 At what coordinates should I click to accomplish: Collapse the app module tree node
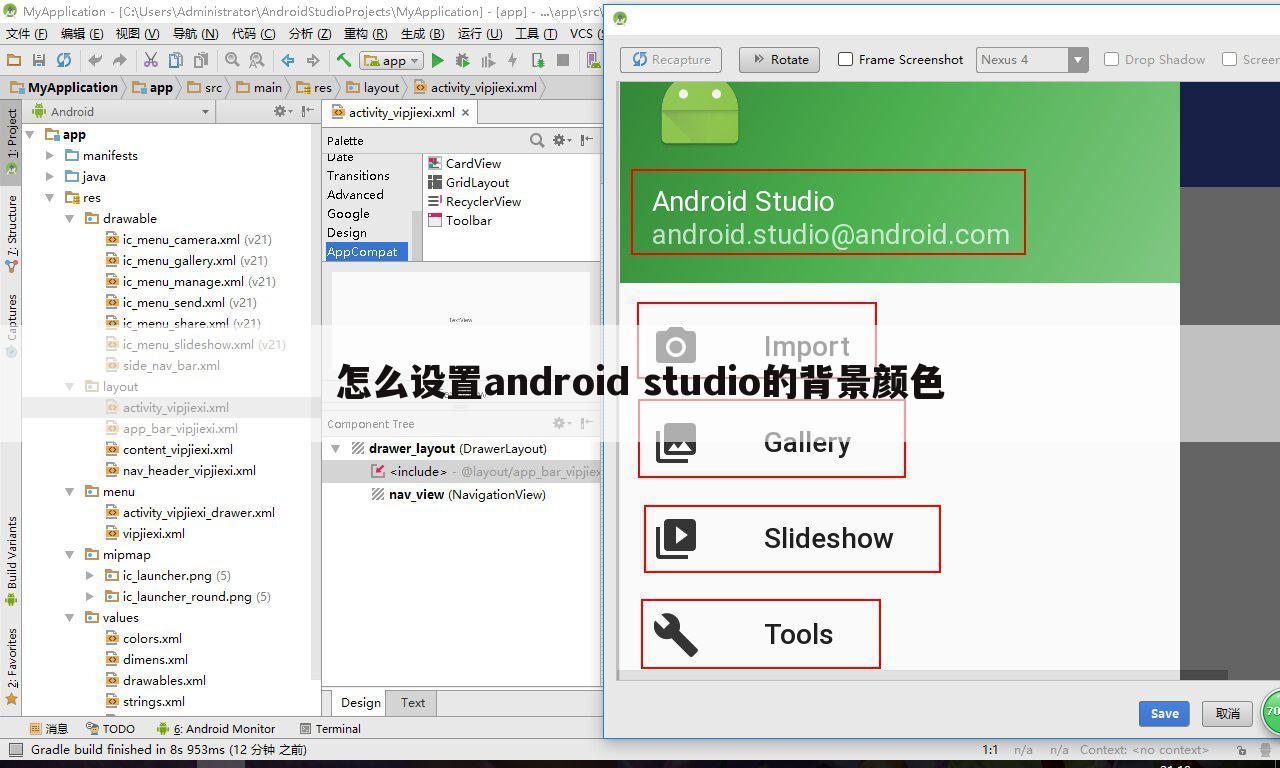31,134
